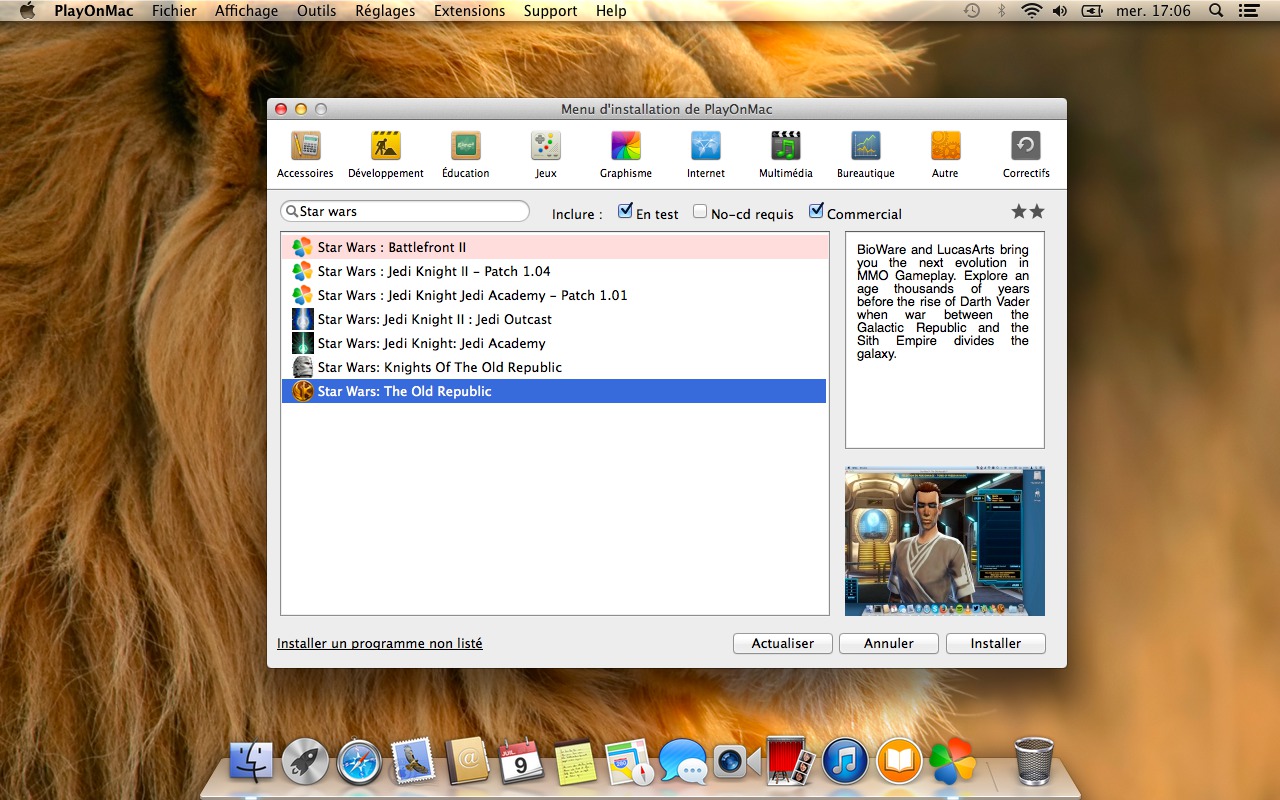The width and height of the screenshot is (1280, 800).
Task: Uncheck the En test filter
Action: 625,211
